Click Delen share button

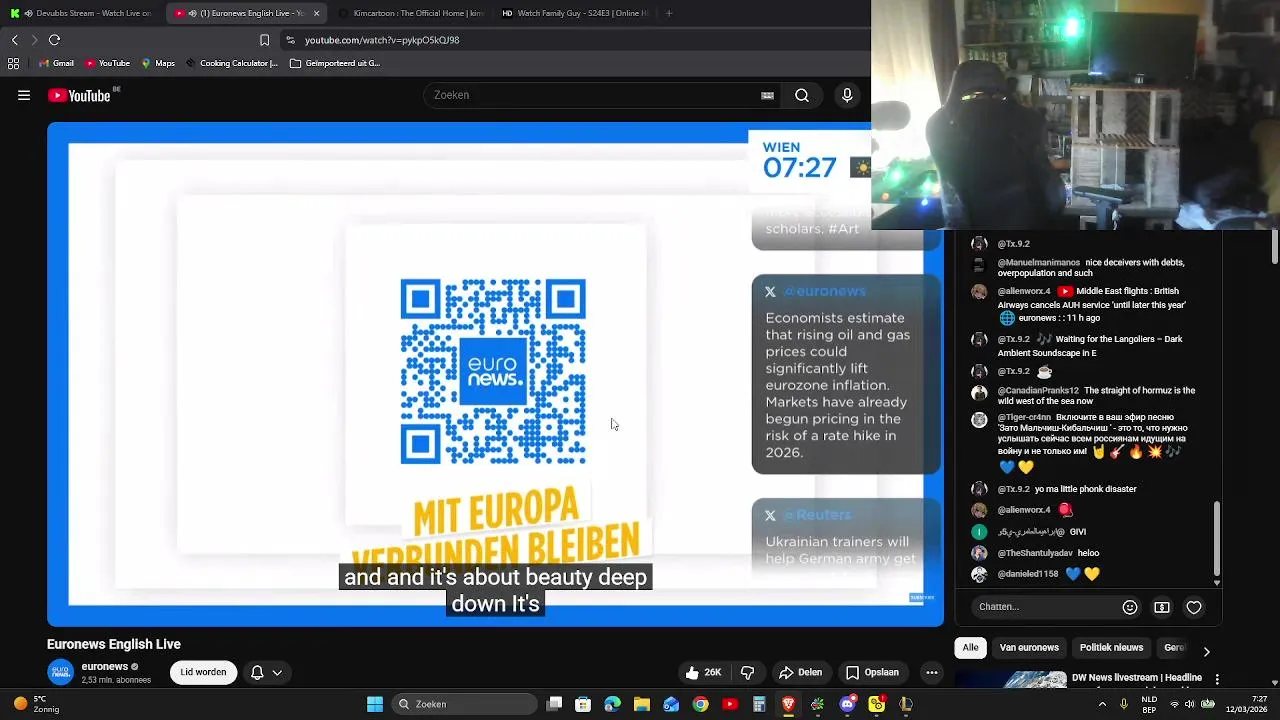pos(801,672)
